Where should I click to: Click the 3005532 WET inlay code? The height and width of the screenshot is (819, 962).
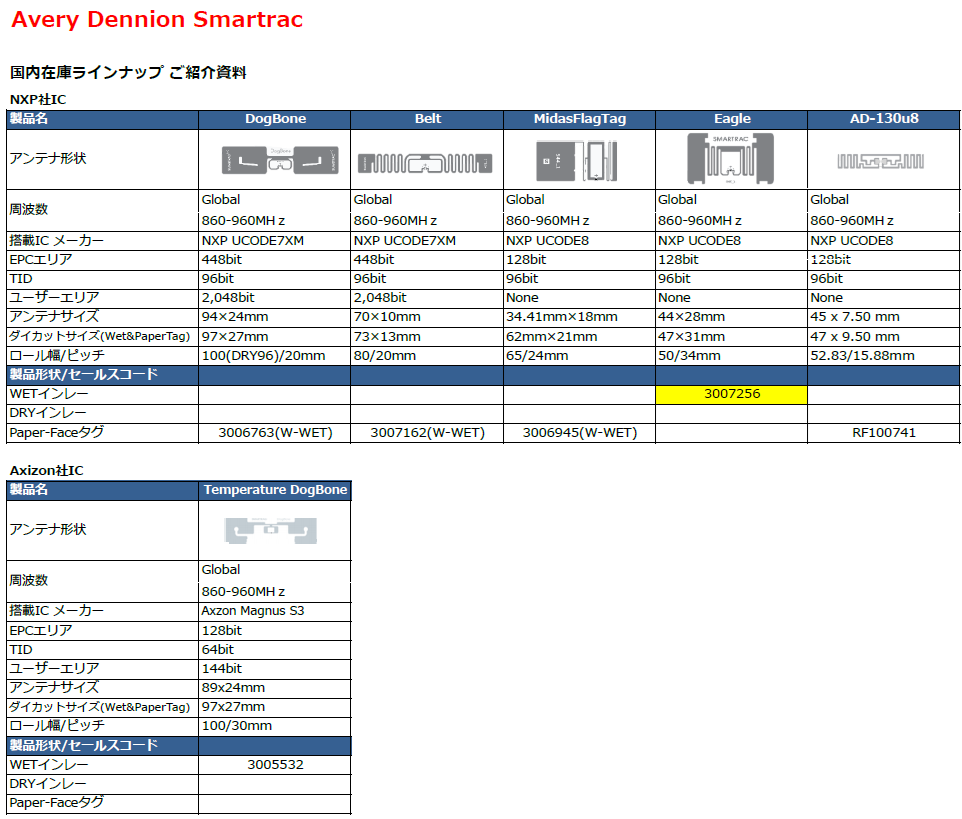point(275,765)
